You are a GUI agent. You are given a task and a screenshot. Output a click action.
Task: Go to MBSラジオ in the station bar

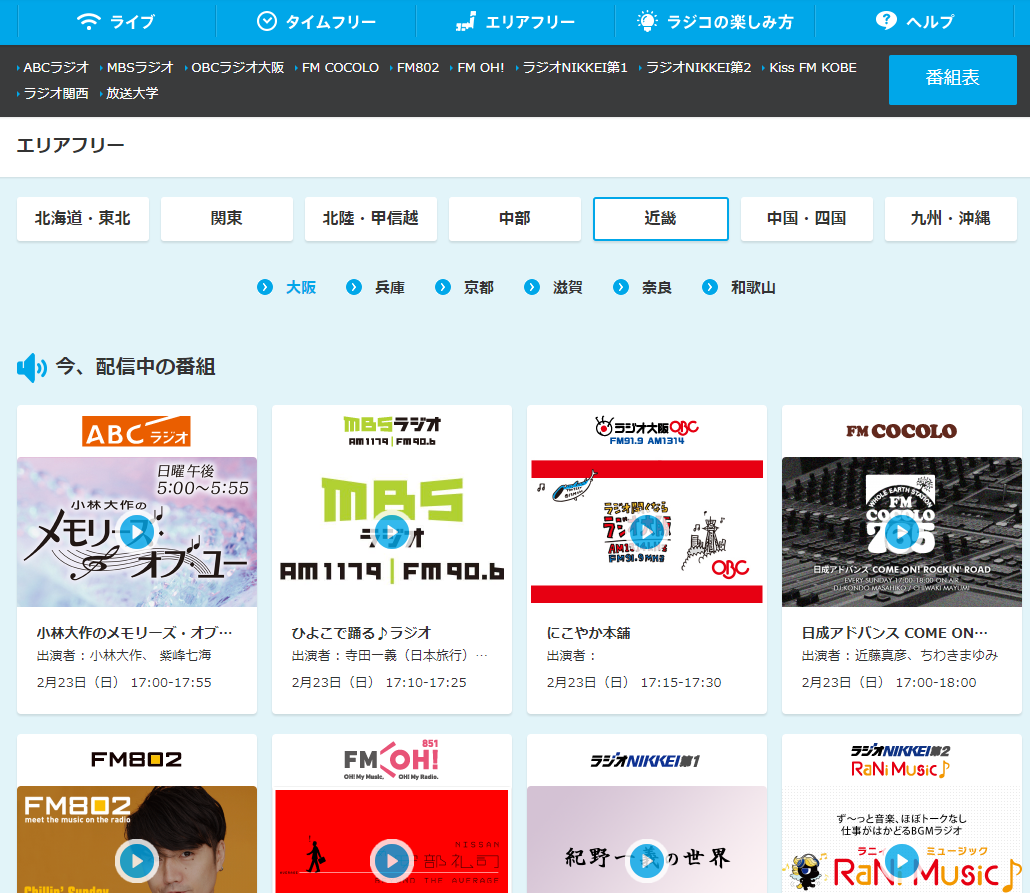pos(140,68)
